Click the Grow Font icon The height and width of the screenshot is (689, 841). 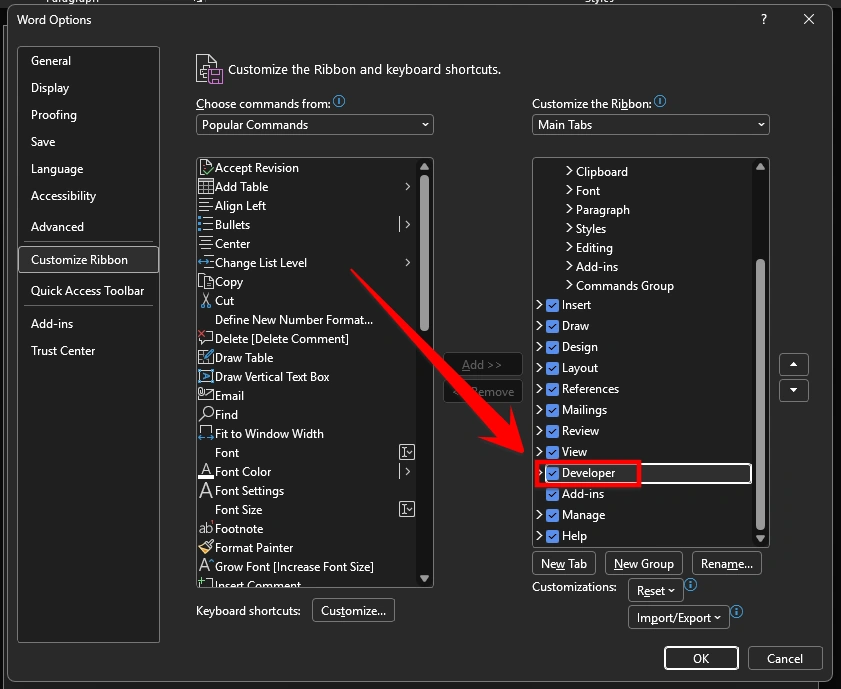click(x=206, y=566)
